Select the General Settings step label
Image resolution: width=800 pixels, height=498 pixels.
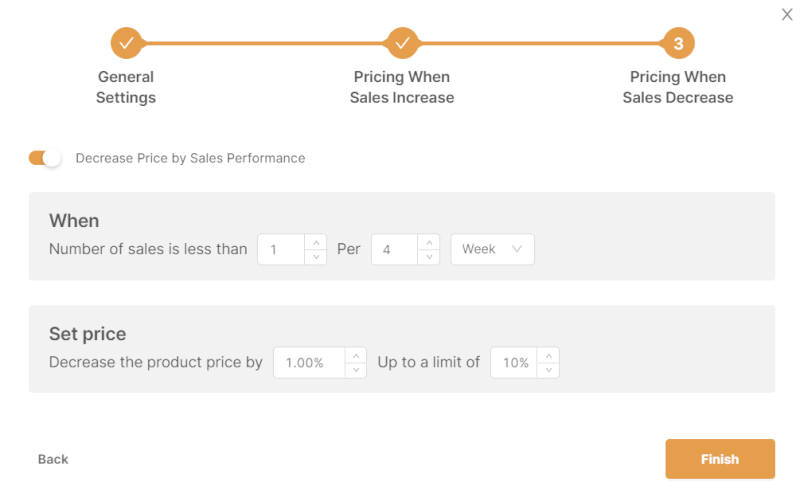(126, 87)
